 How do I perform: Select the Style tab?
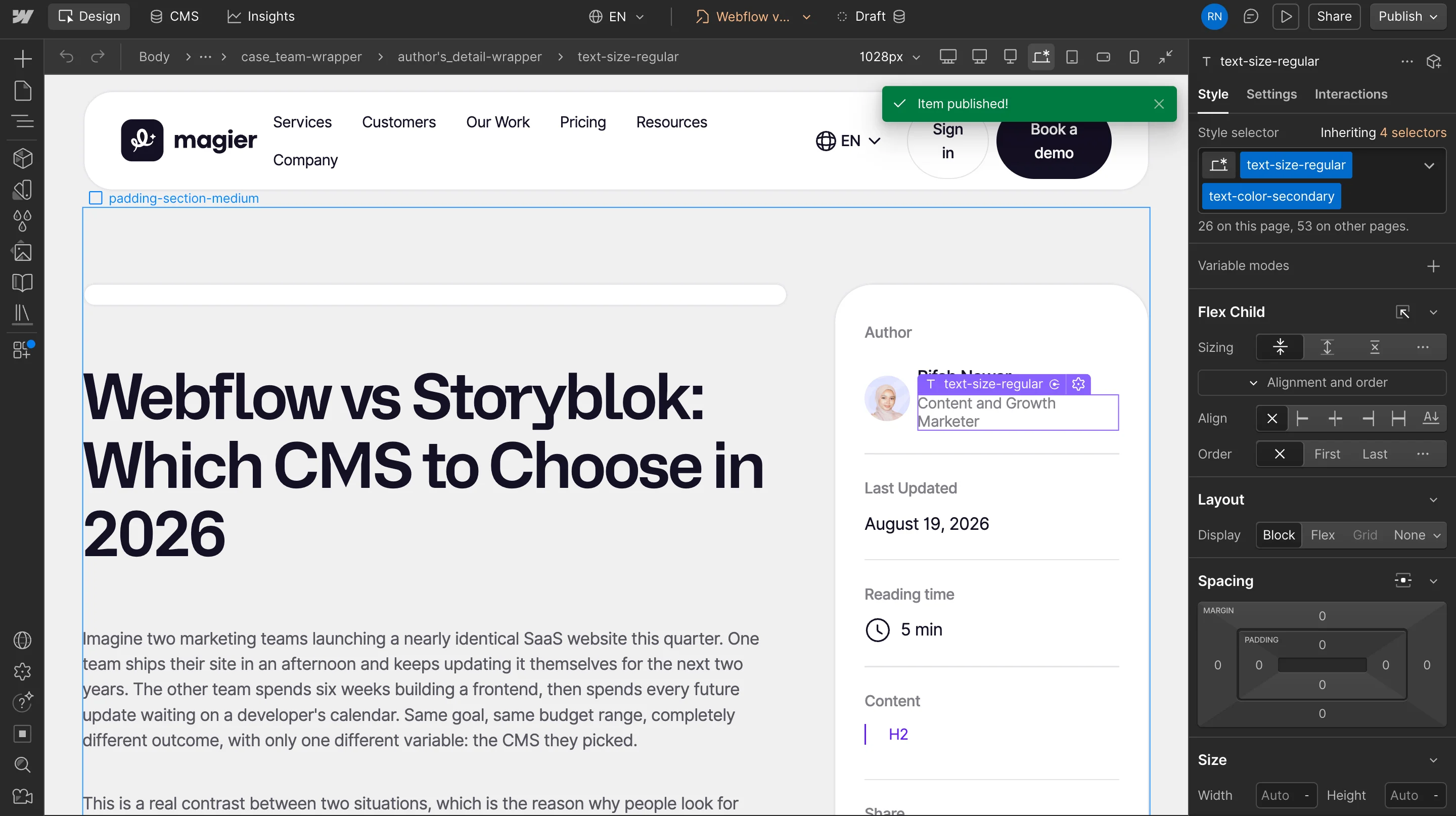pos(1213,95)
